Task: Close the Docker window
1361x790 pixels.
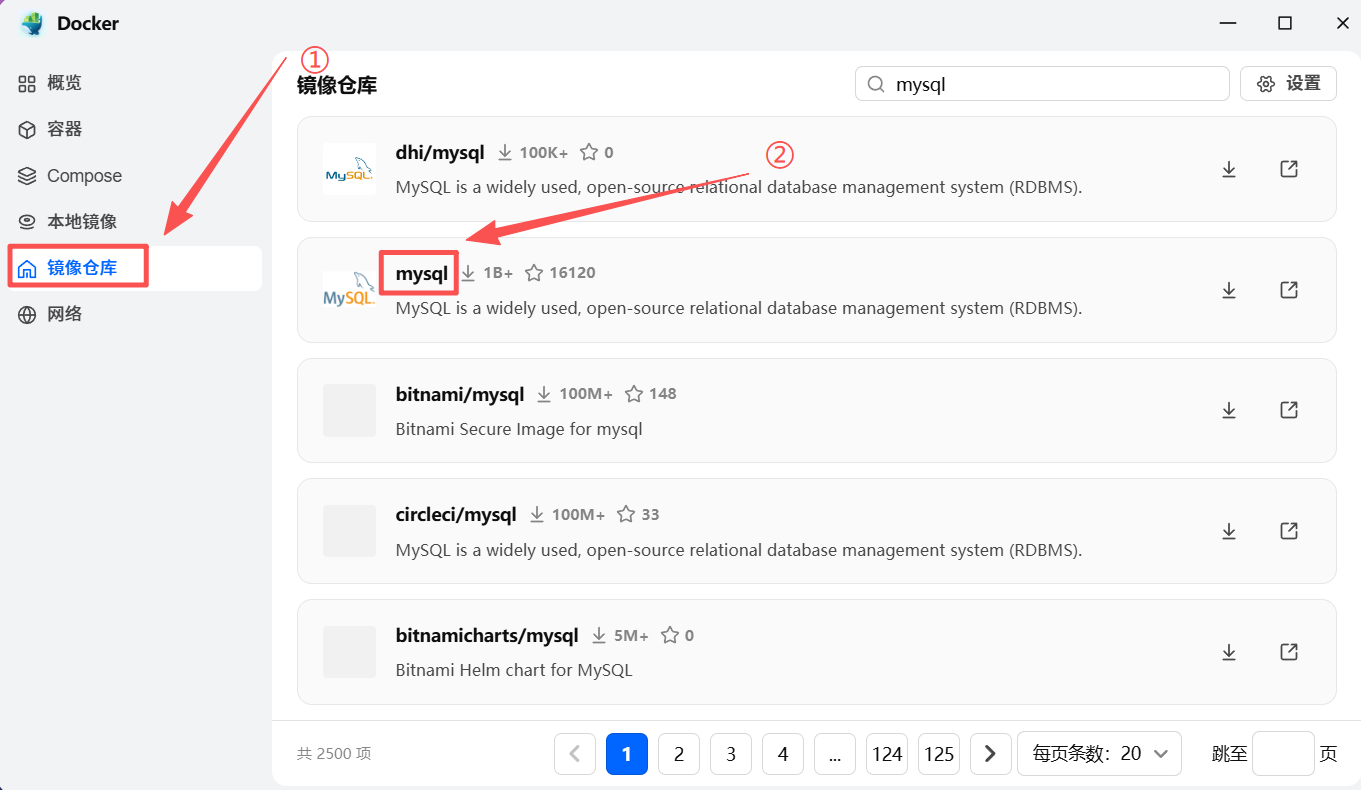Action: tap(1342, 23)
